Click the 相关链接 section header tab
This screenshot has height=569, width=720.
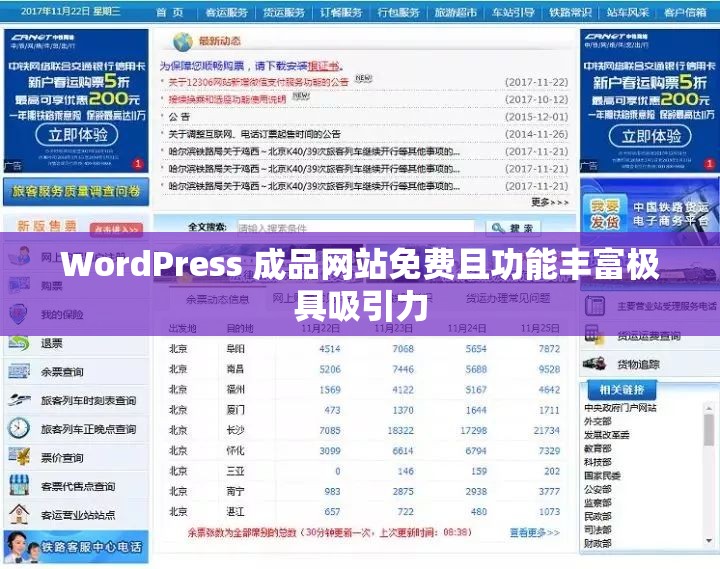coord(622,390)
